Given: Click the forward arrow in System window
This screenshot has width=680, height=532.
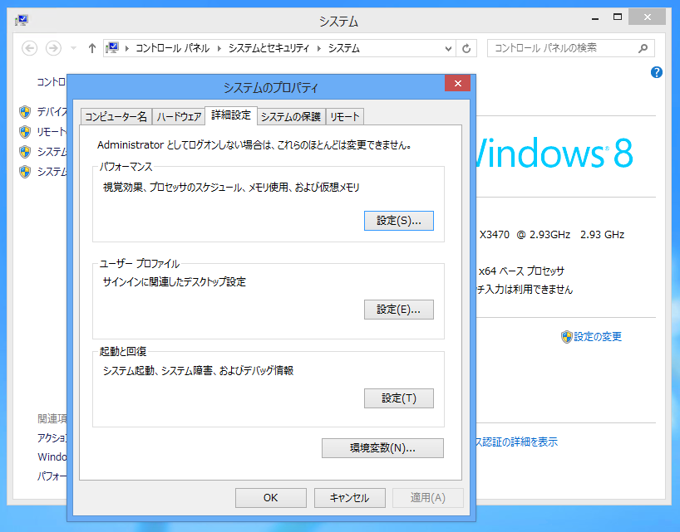Looking at the screenshot, I should click(54, 48).
